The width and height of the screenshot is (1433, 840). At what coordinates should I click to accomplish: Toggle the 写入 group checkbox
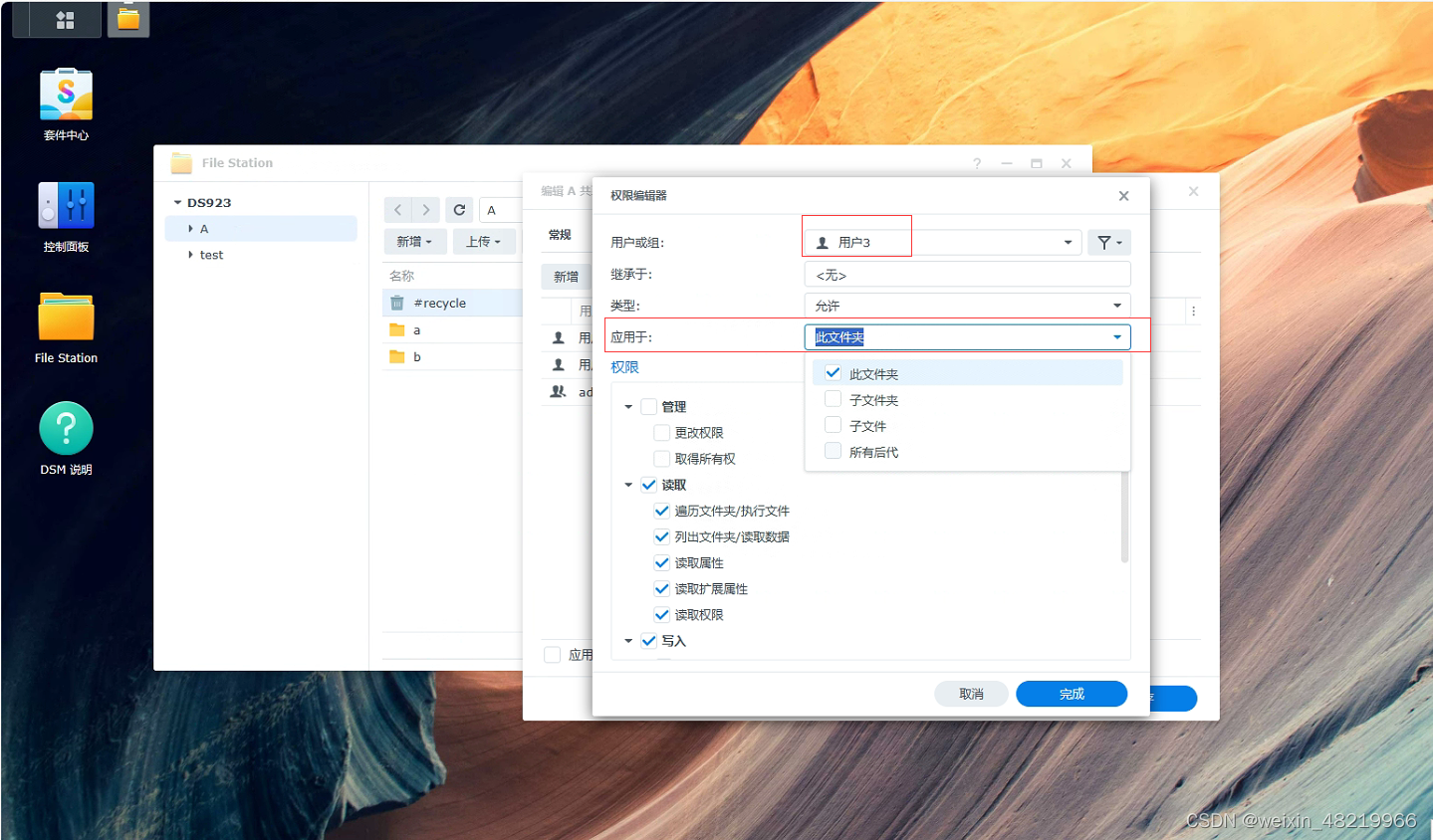649,641
